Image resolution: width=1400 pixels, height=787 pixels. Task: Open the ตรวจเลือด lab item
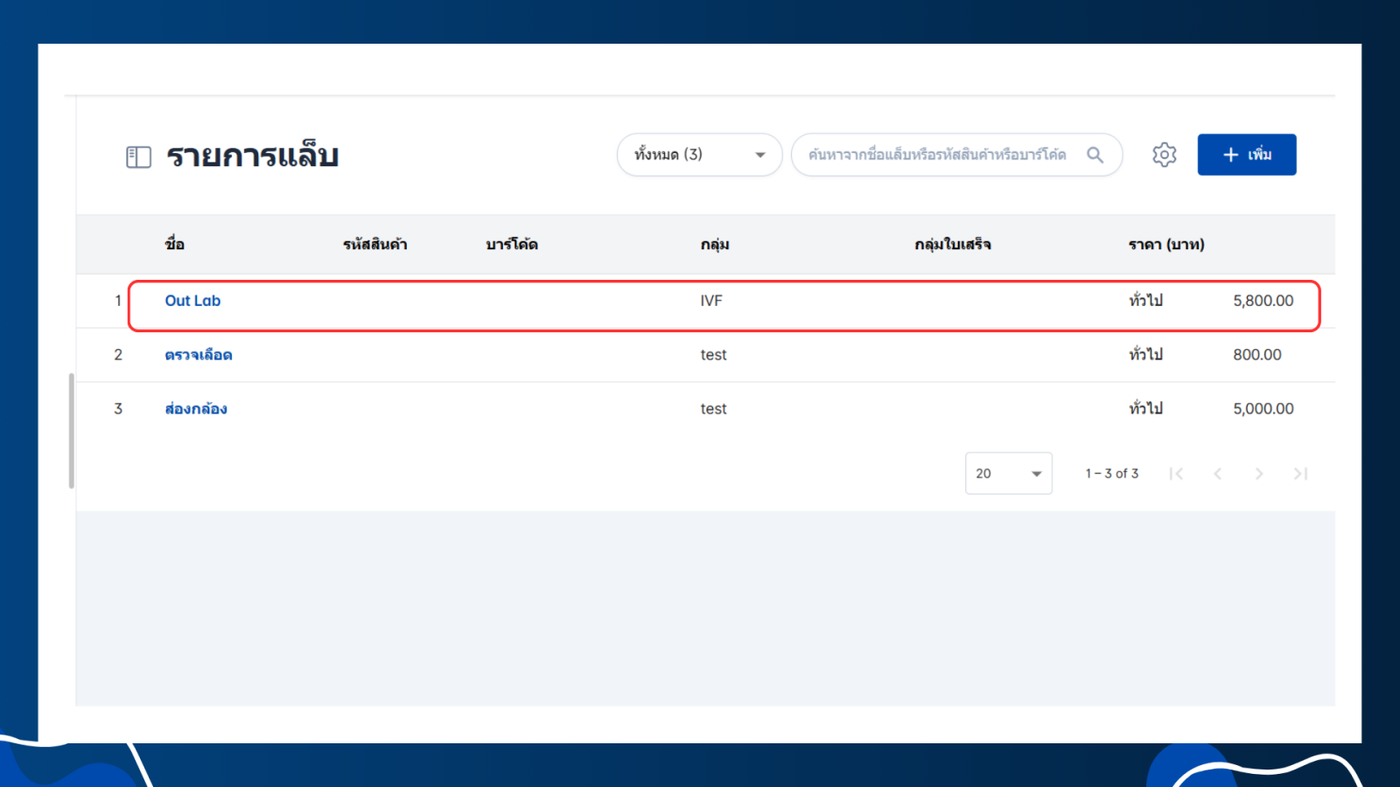pos(199,355)
